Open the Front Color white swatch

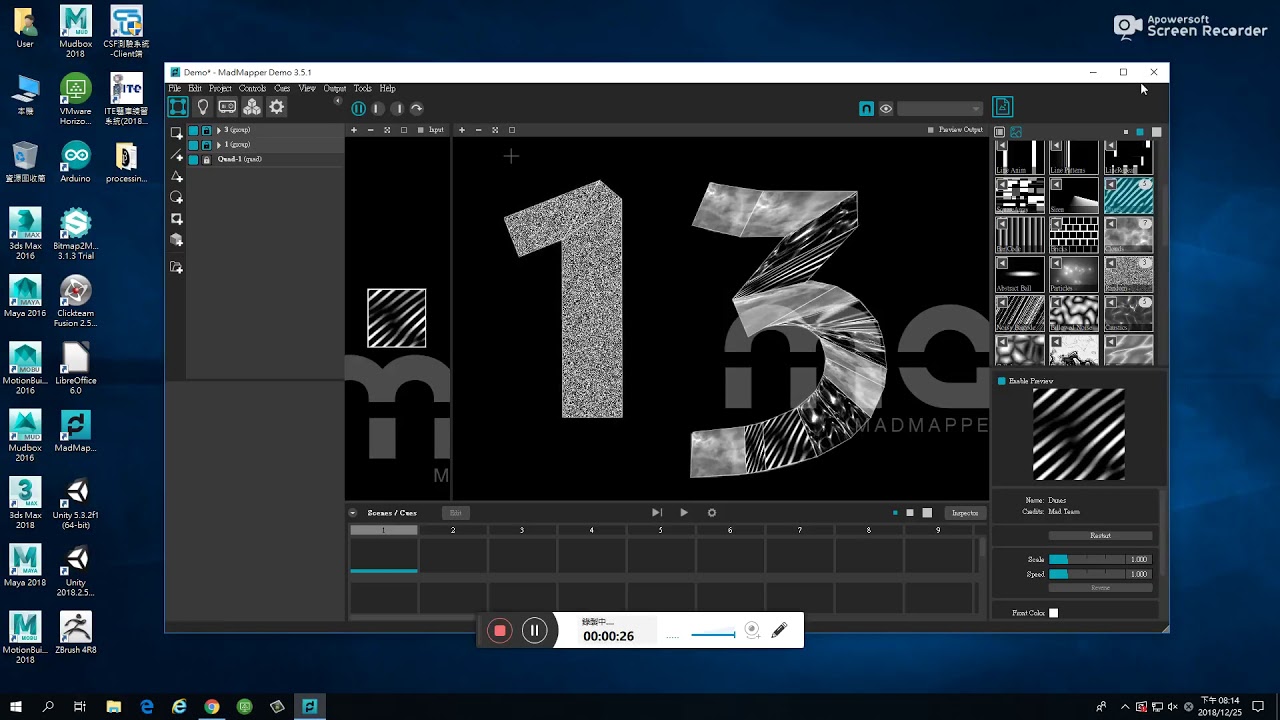pos(1053,613)
